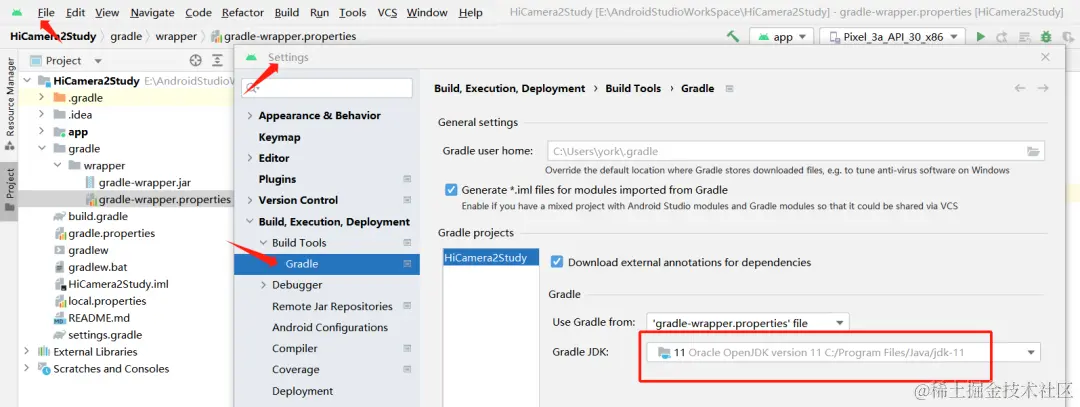Collapse the wrapper folder in project tree

tap(56, 165)
